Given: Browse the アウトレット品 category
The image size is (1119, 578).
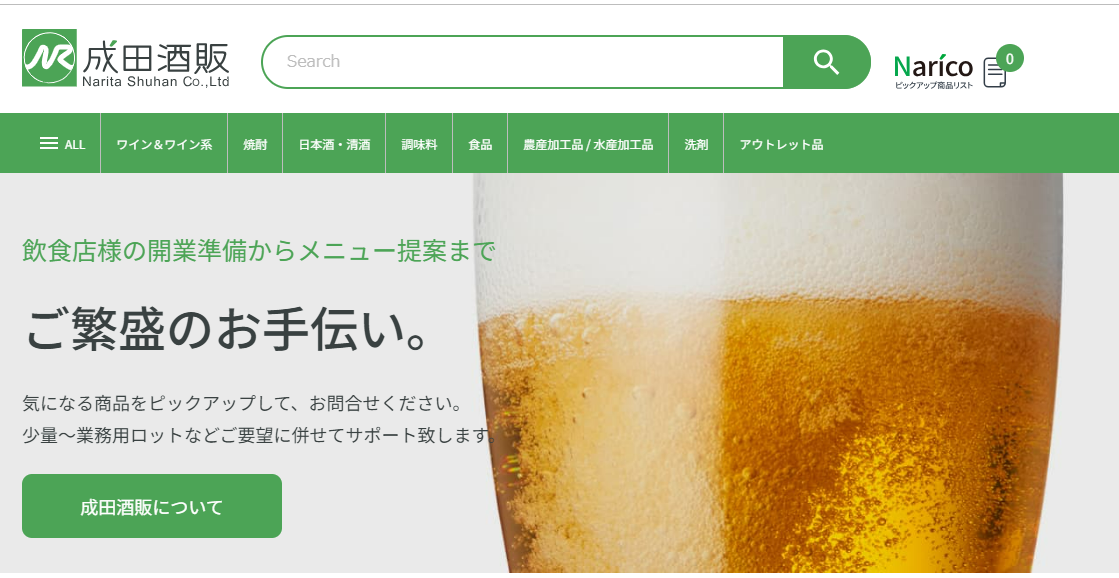Looking at the screenshot, I should pos(781,144).
